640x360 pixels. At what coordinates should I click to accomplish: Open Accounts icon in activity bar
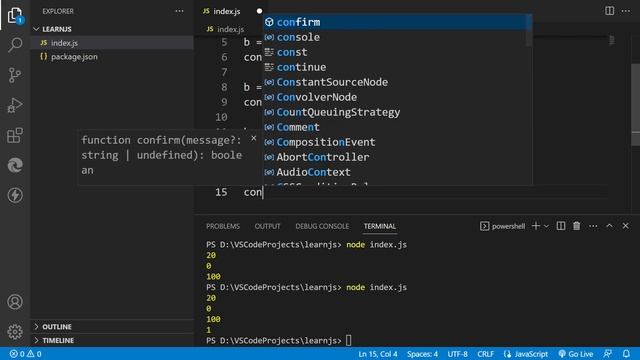pos(15,302)
